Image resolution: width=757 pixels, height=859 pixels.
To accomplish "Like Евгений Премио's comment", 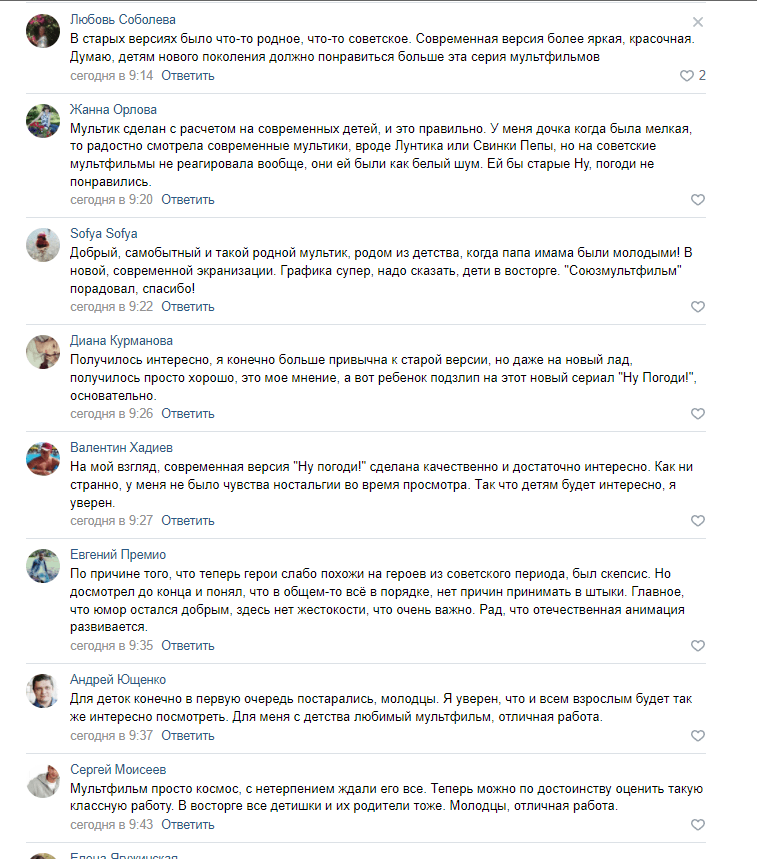I will (698, 646).
